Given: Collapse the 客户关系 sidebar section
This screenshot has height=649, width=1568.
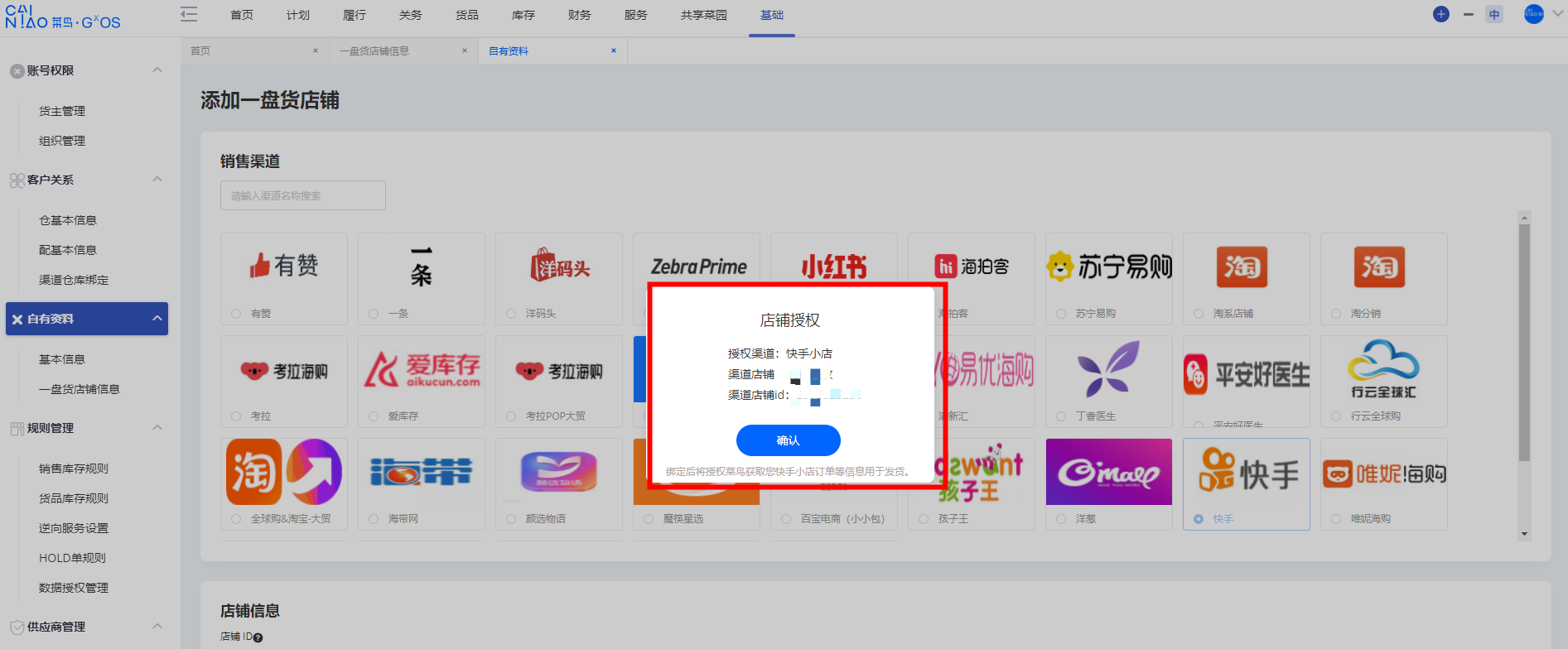Looking at the screenshot, I should (157, 180).
